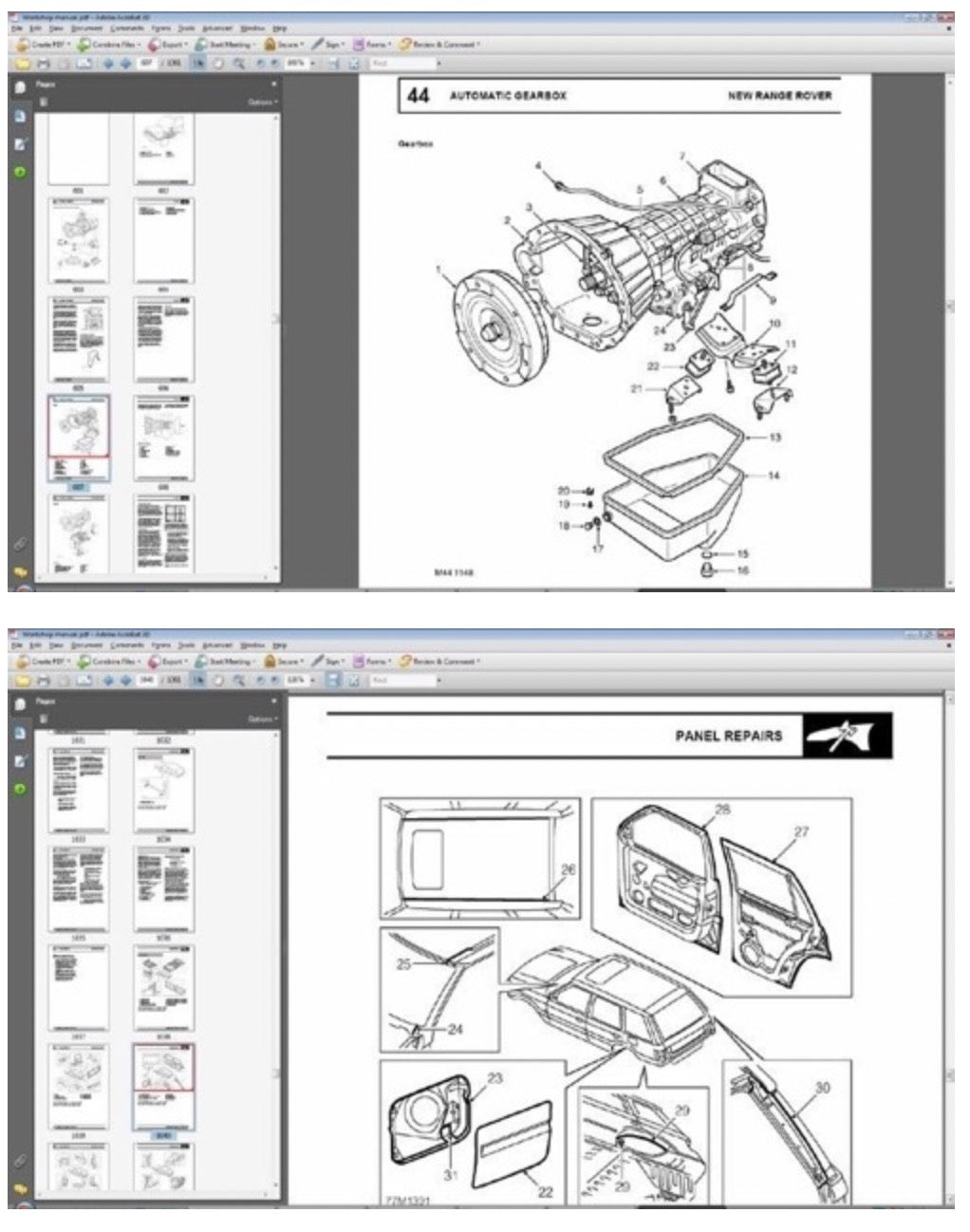The height and width of the screenshot is (1232, 970).
Task: Toggle scrolling page mode in bottom window toolbar
Action: (x=333, y=681)
